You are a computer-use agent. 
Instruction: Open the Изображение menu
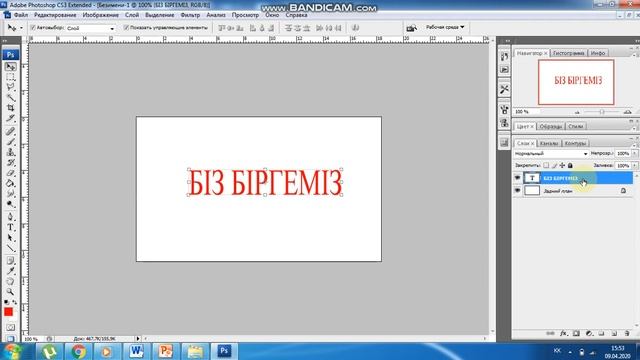(x=100, y=15)
